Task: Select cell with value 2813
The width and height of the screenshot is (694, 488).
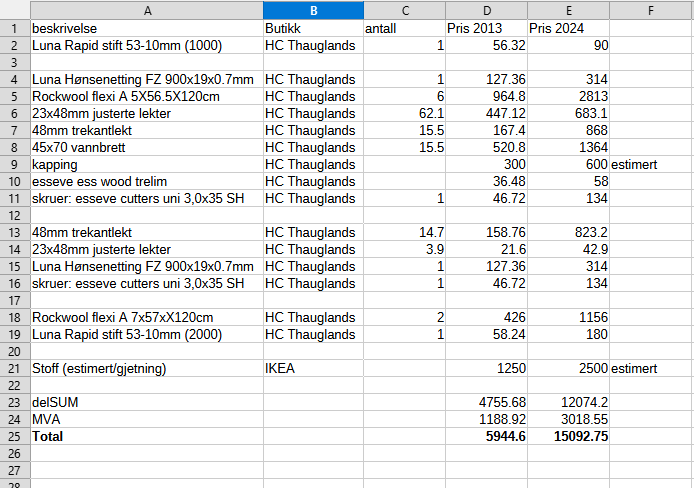Action: tap(568, 96)
